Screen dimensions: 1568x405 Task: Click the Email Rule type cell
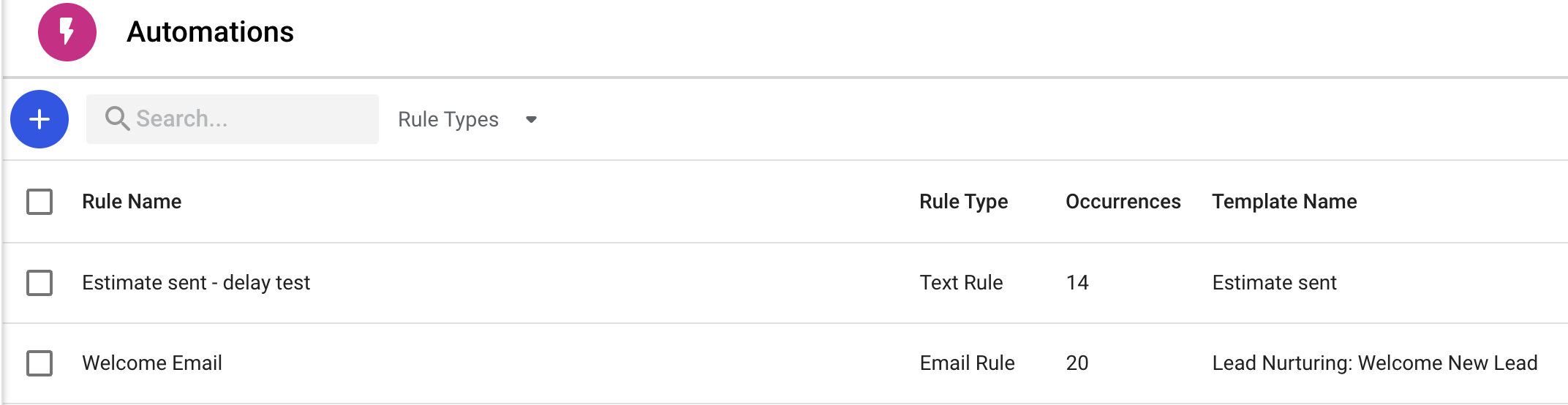point(967,363)
